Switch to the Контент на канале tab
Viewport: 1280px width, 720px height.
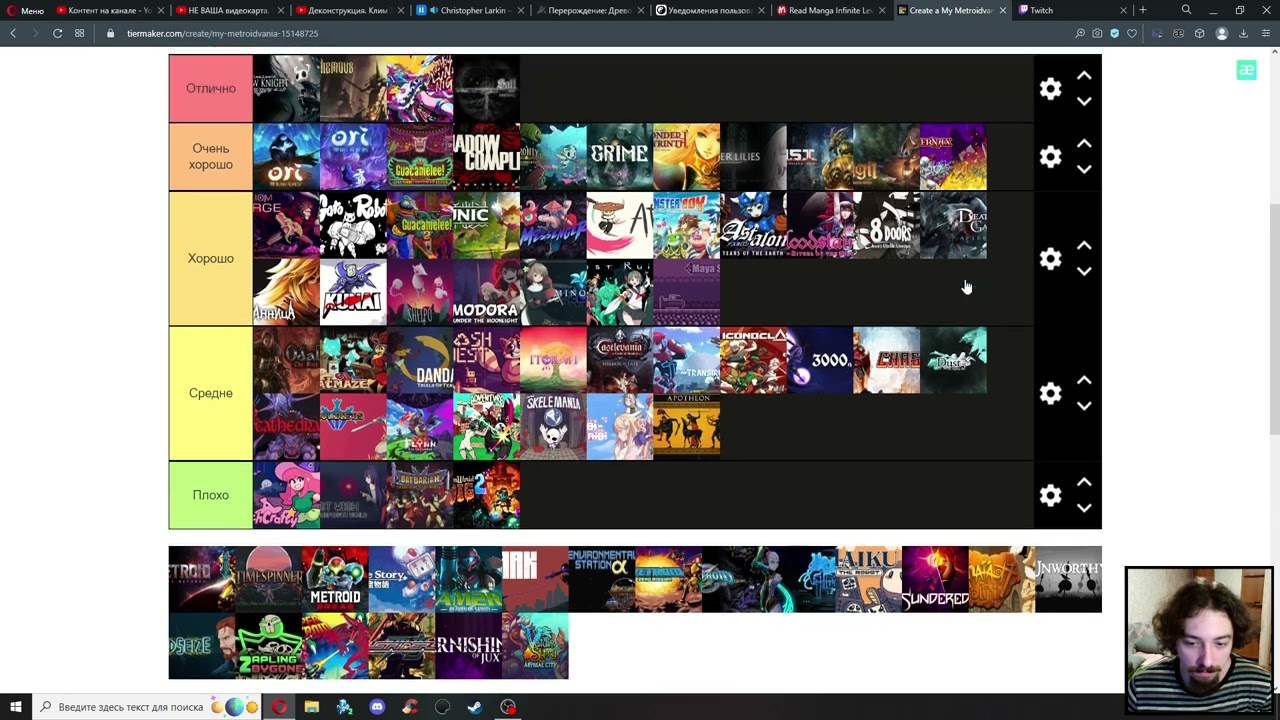pos(110,10)
